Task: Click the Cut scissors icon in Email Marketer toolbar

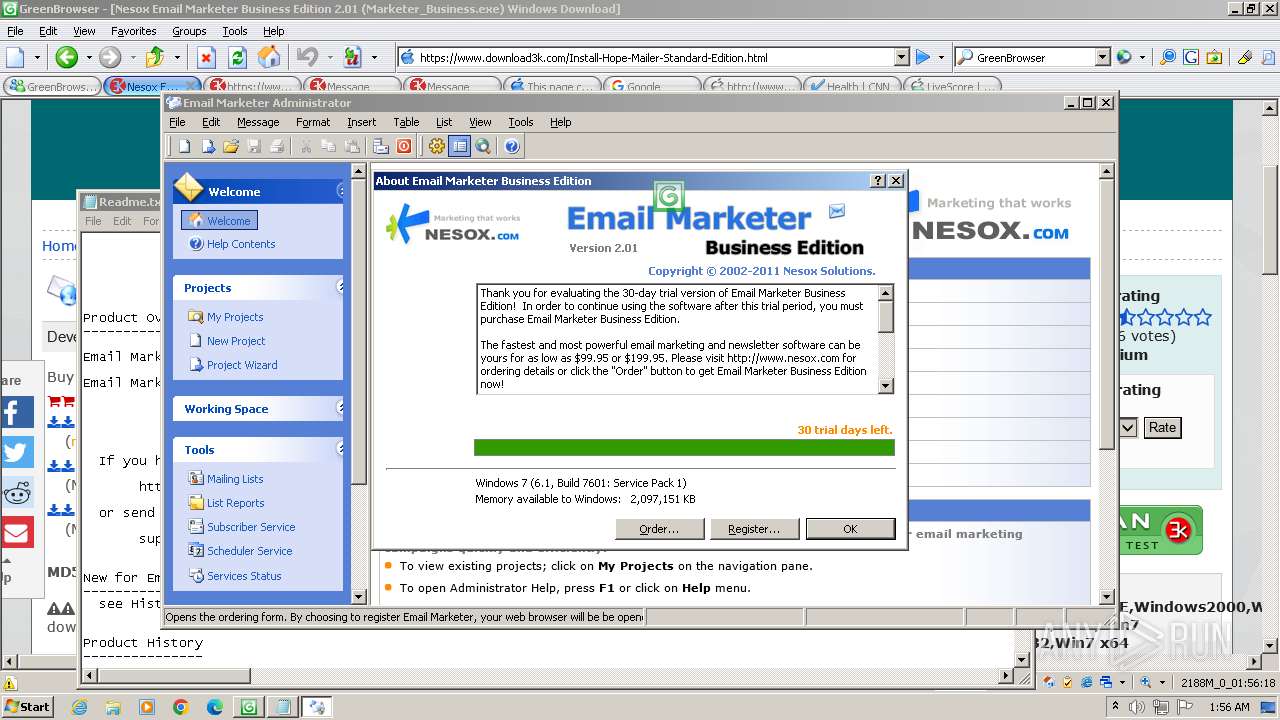Action: click(306, 146)
